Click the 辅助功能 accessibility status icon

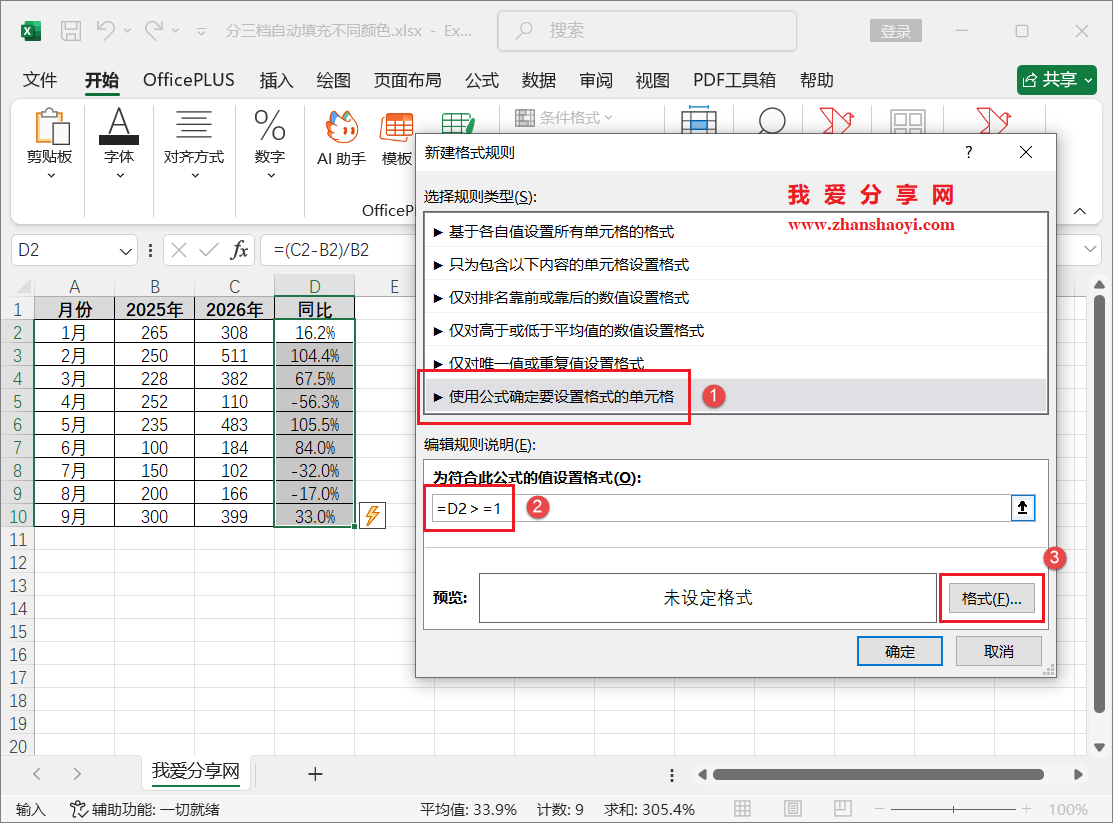tap(78, 809)
